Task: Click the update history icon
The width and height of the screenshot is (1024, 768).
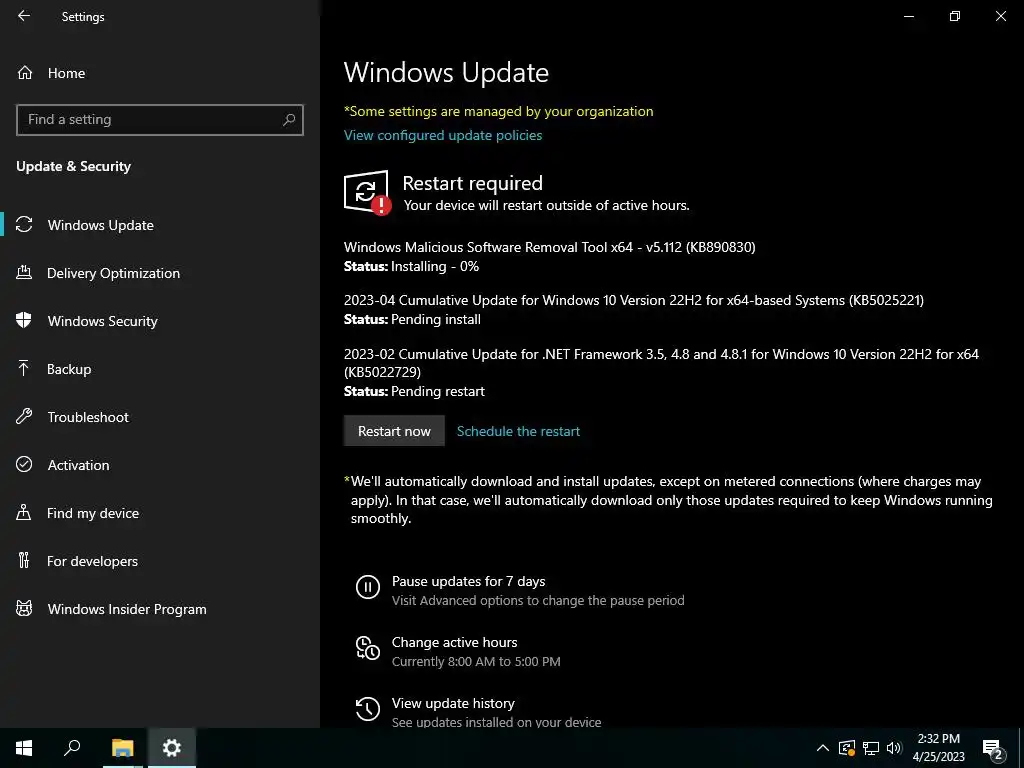Action: tap(368, 709)
